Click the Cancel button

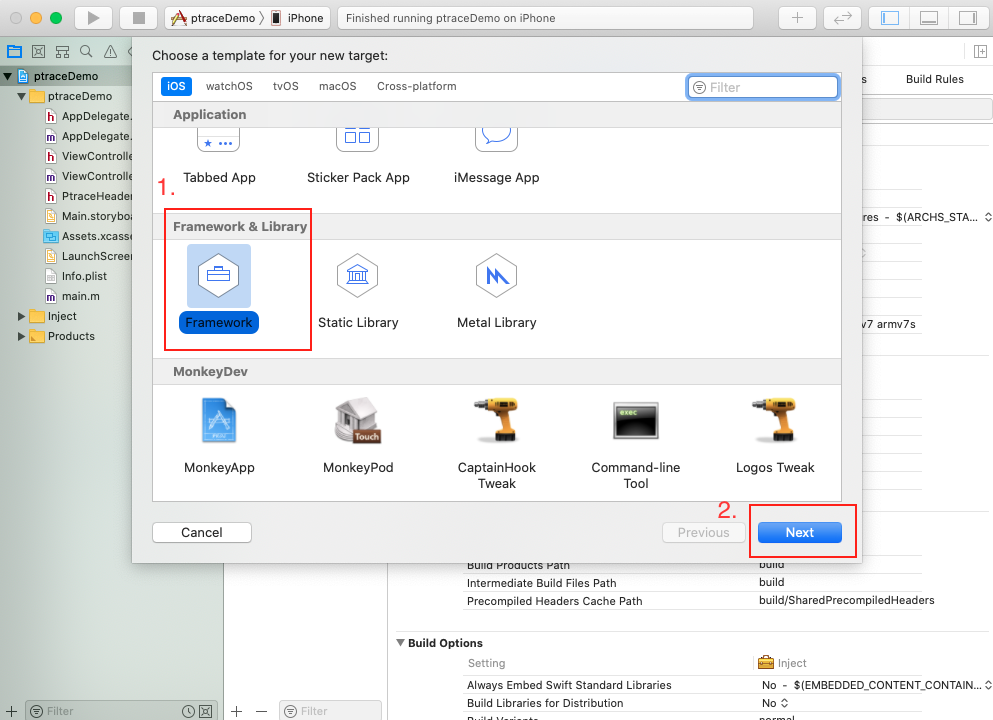pyautogui.click(x=202, y=533)
